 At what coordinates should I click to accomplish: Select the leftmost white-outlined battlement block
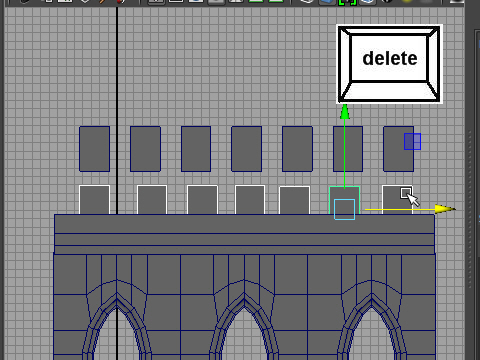point(94,200)
